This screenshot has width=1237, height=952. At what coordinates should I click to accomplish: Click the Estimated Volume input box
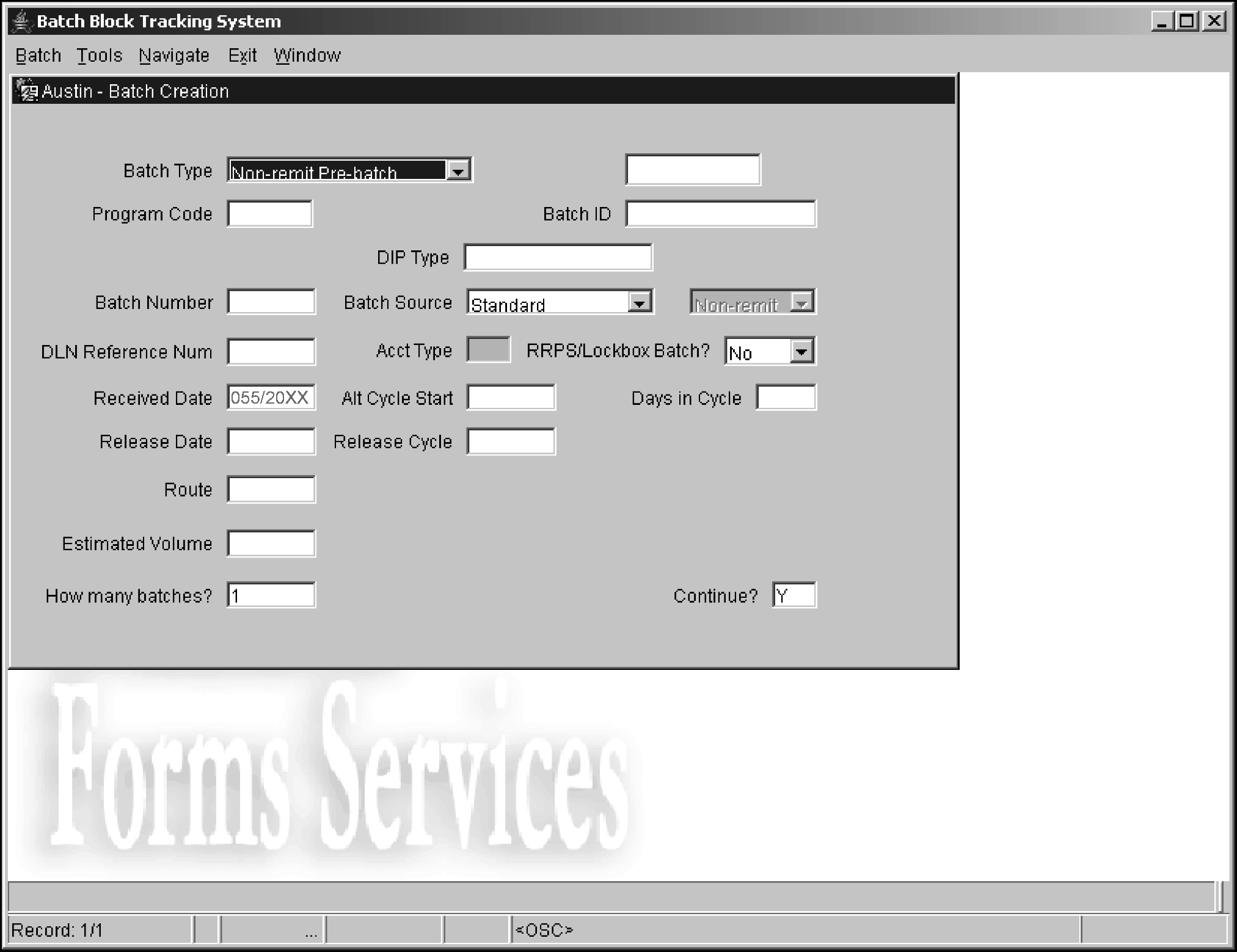271,543
